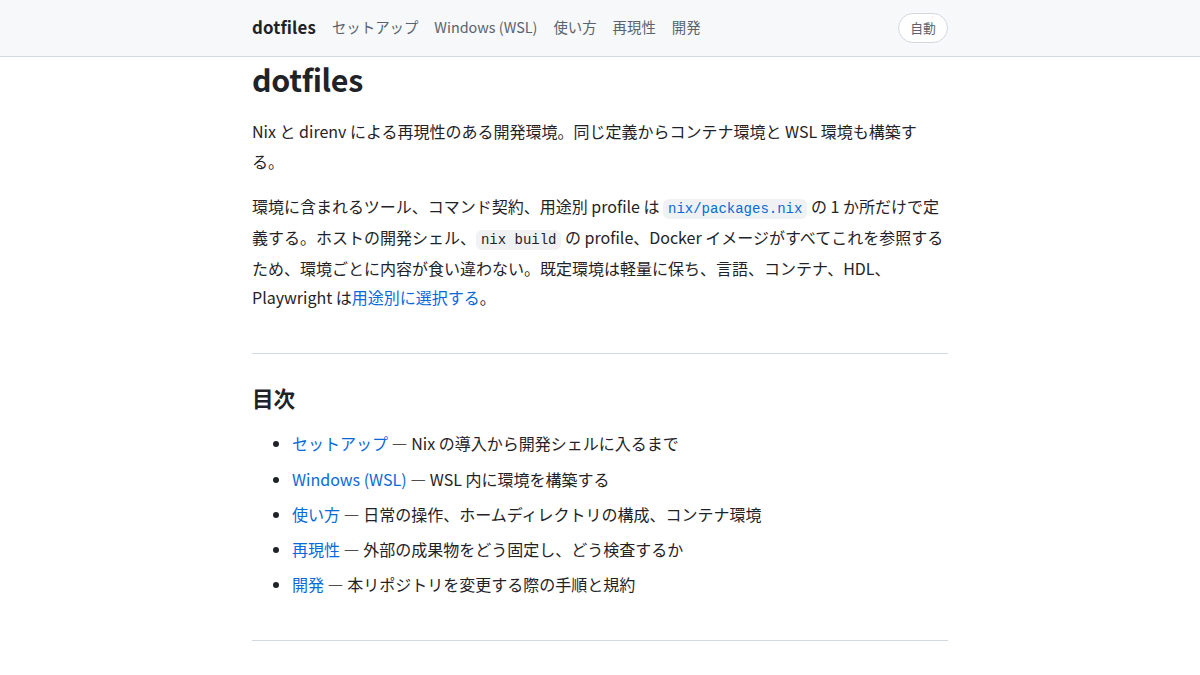Click the nix build inline code

(519, 239)
